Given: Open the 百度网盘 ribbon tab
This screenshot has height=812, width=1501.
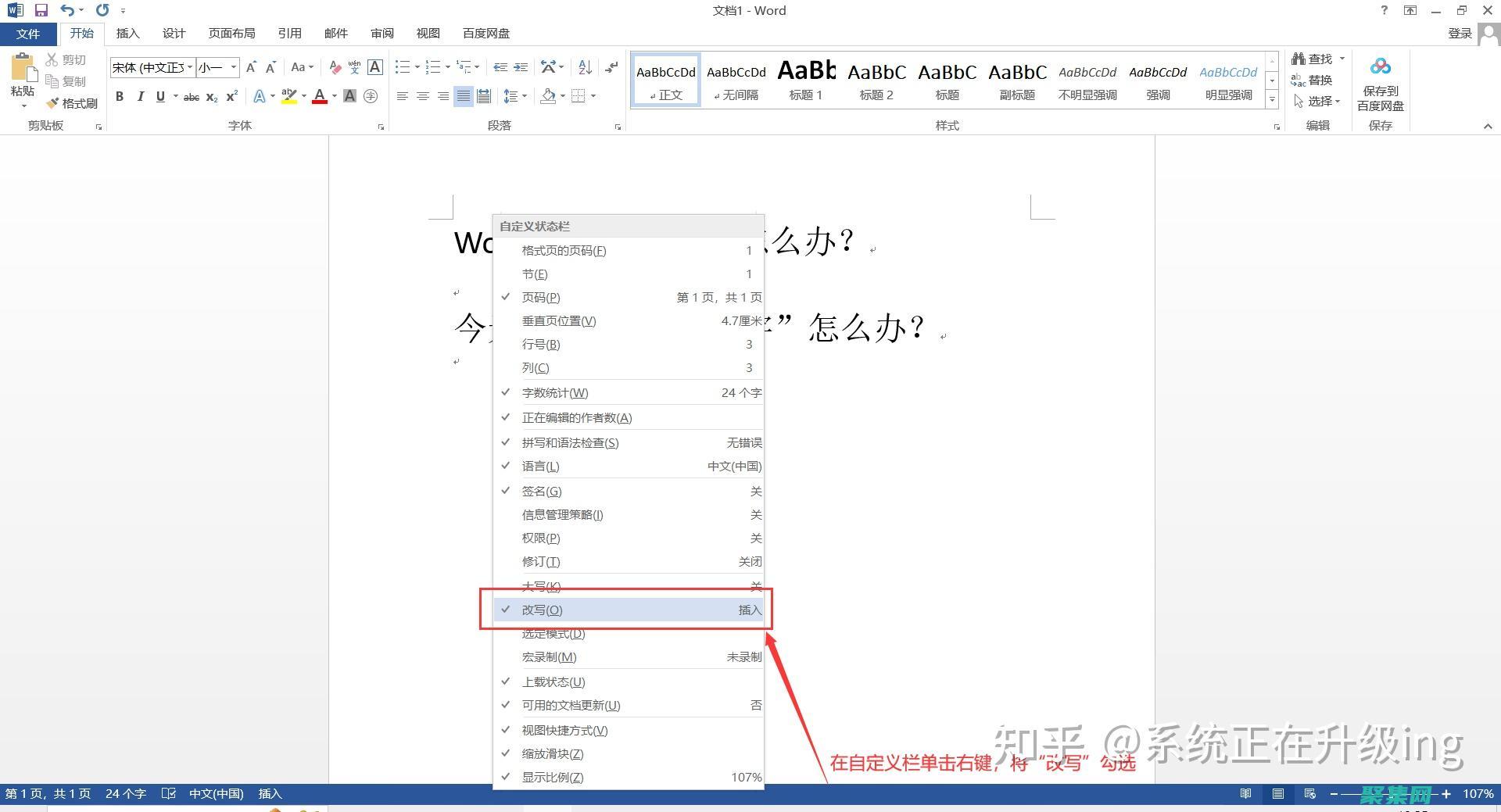Looking at the screenshot, I should (485, 33).
